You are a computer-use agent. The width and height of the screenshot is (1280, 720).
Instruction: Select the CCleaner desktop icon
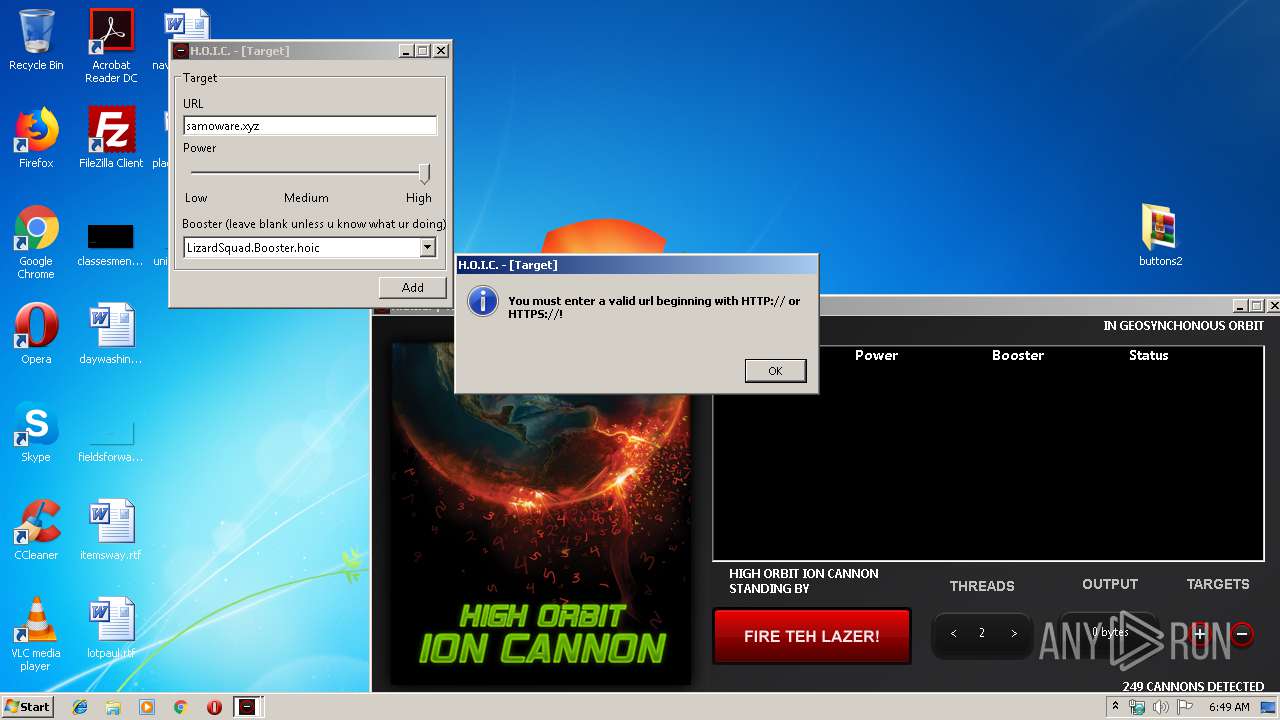[36, 530]
